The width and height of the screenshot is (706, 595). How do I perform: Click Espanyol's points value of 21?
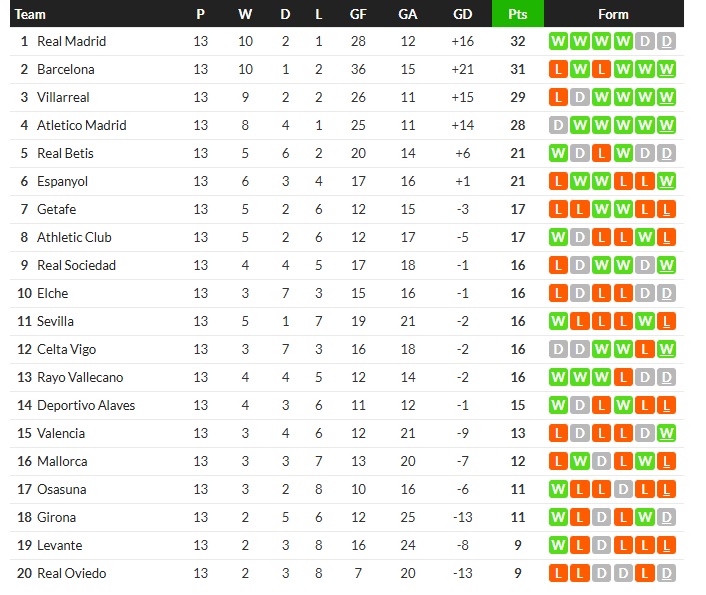[x=518, y=181]
